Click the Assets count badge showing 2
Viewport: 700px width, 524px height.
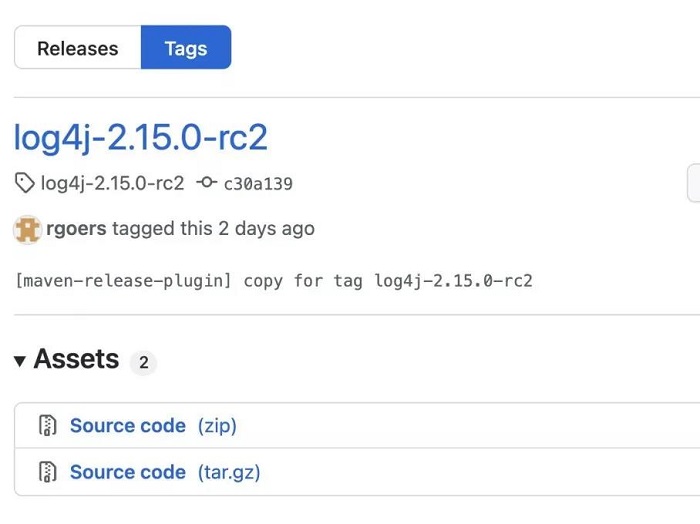(x=143, y=362)
